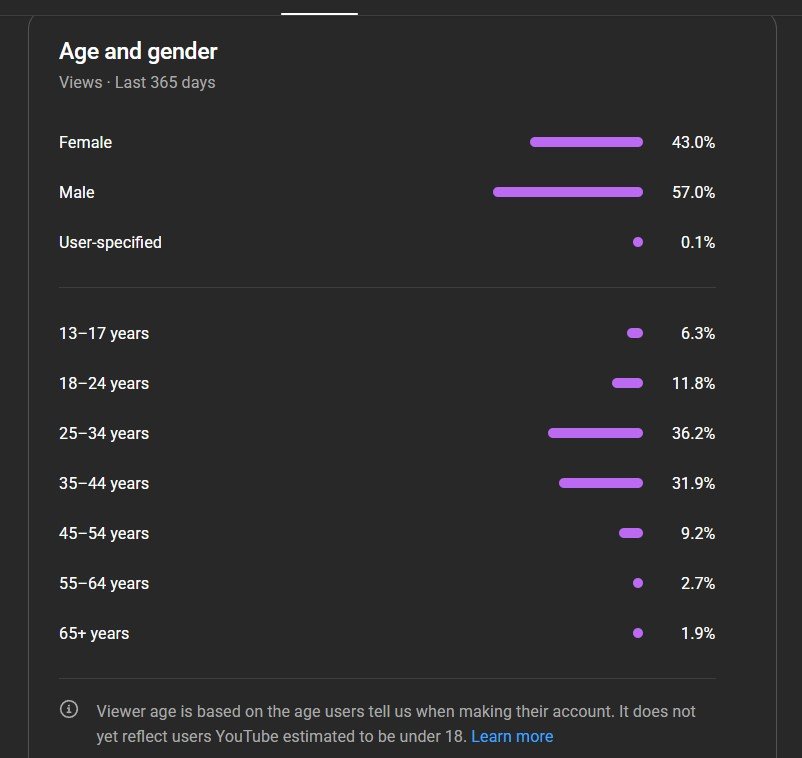Click the 31.9% percentage value
This screenshot has height=758, width=802.
tap(693, 483)
